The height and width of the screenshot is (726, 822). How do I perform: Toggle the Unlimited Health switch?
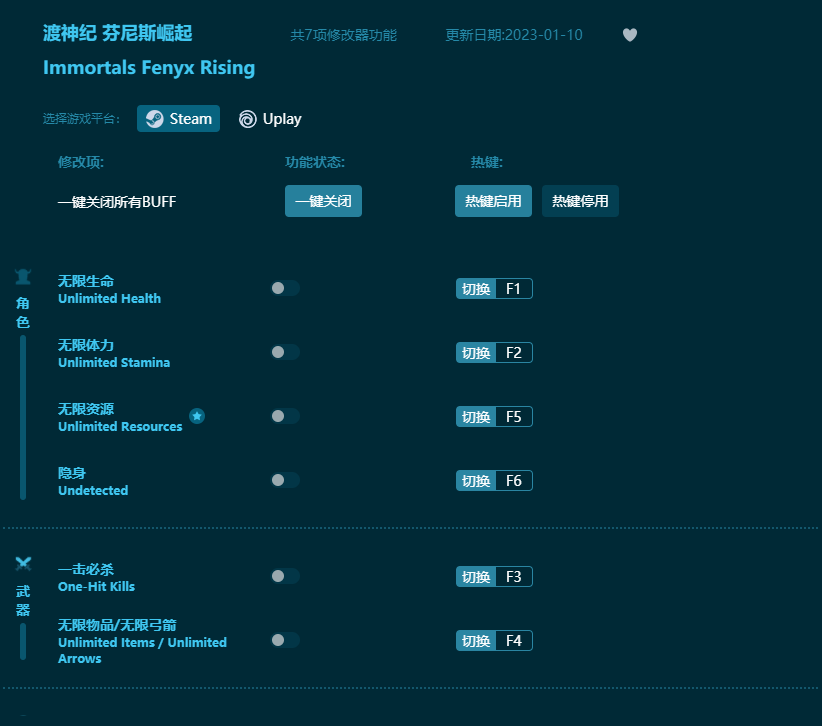pyautogui.click(x=285, y=288)
